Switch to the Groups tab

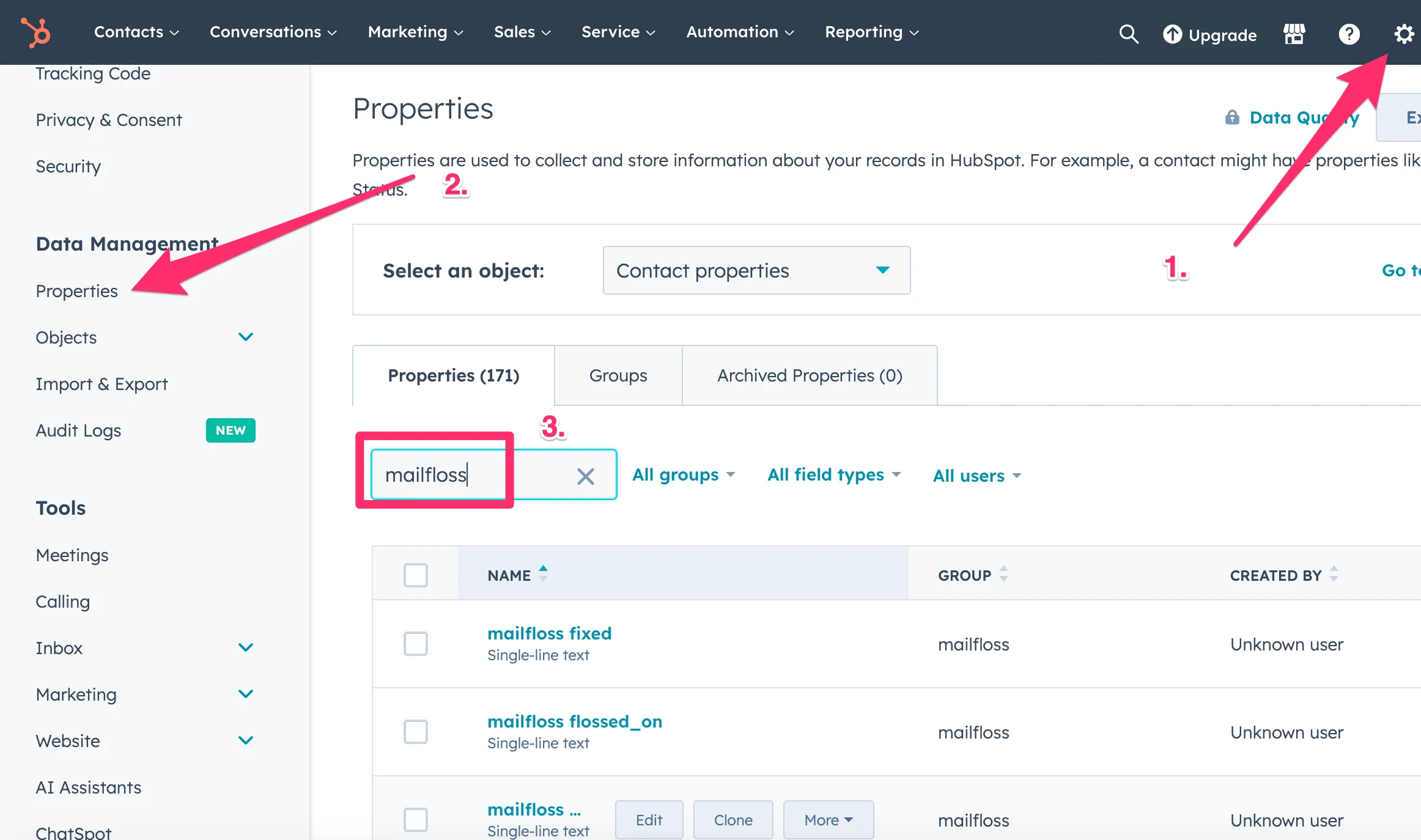pos(618,375)
